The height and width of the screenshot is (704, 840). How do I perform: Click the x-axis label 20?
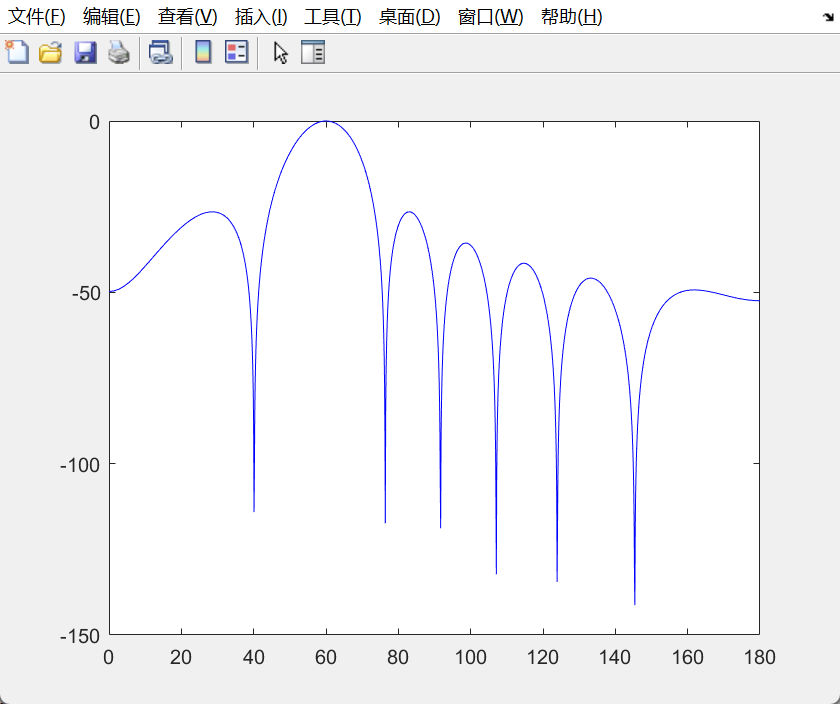(x=181, y=657)
